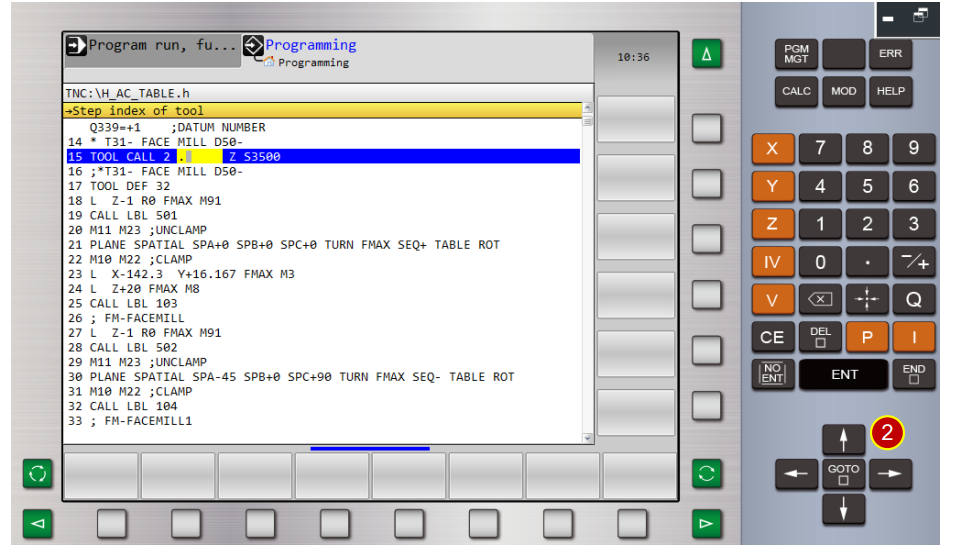Screen dimensions: 960x554
Task: Switch to Program run mode tab
Action: [x=152, y=50]
